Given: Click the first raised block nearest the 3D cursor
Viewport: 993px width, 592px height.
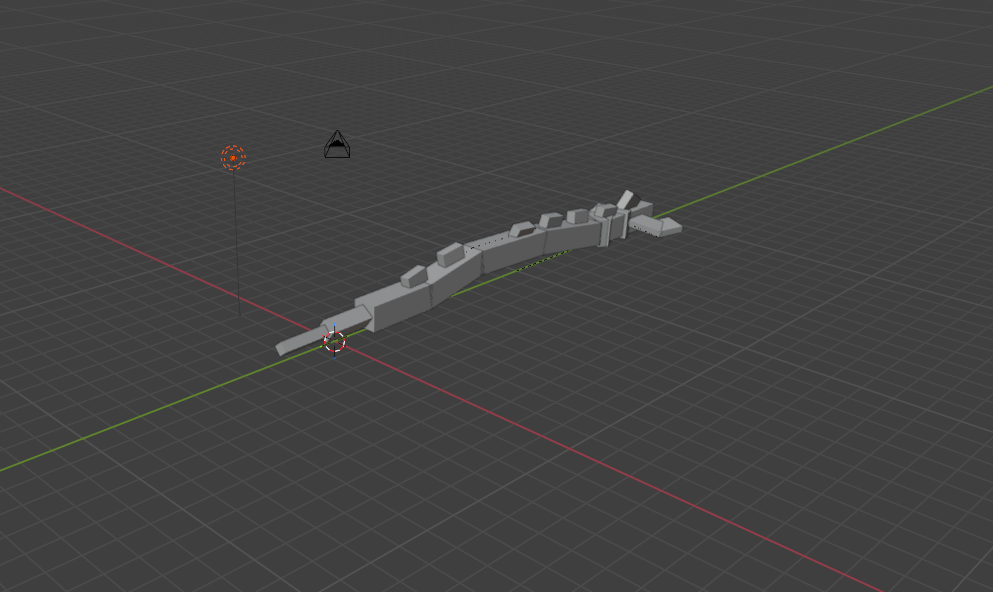Looking at the screenshot, I should point(413,276).
